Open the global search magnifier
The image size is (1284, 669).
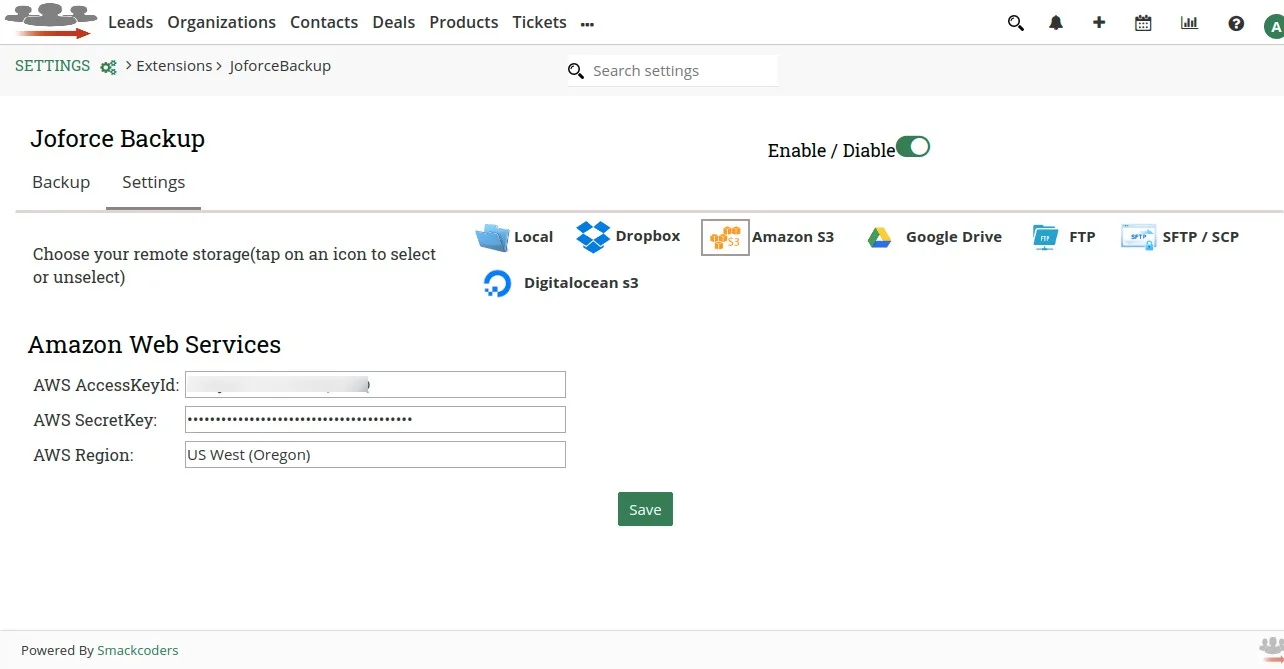tap(1015, 22)
